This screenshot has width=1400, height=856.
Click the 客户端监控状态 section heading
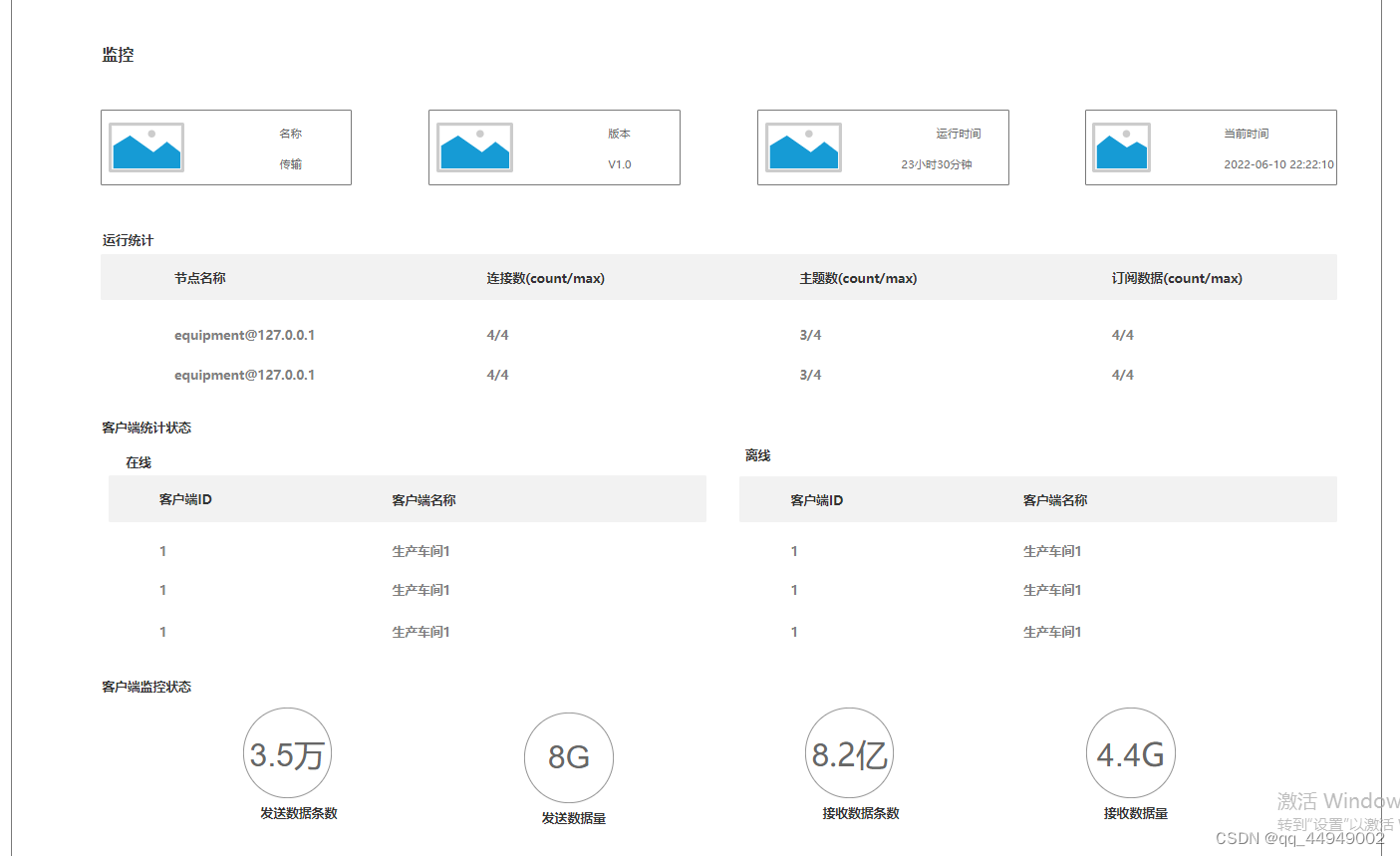point(146,687)
